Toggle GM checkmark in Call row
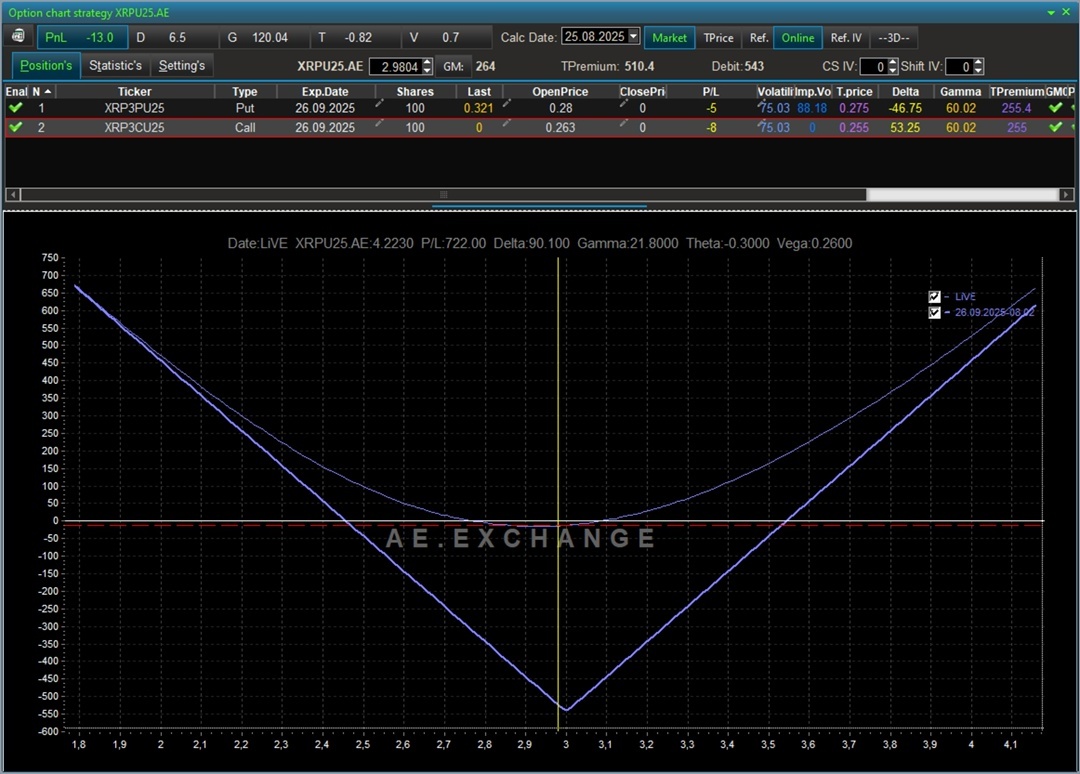The image size is (1080, 774). coord(1055,127)
